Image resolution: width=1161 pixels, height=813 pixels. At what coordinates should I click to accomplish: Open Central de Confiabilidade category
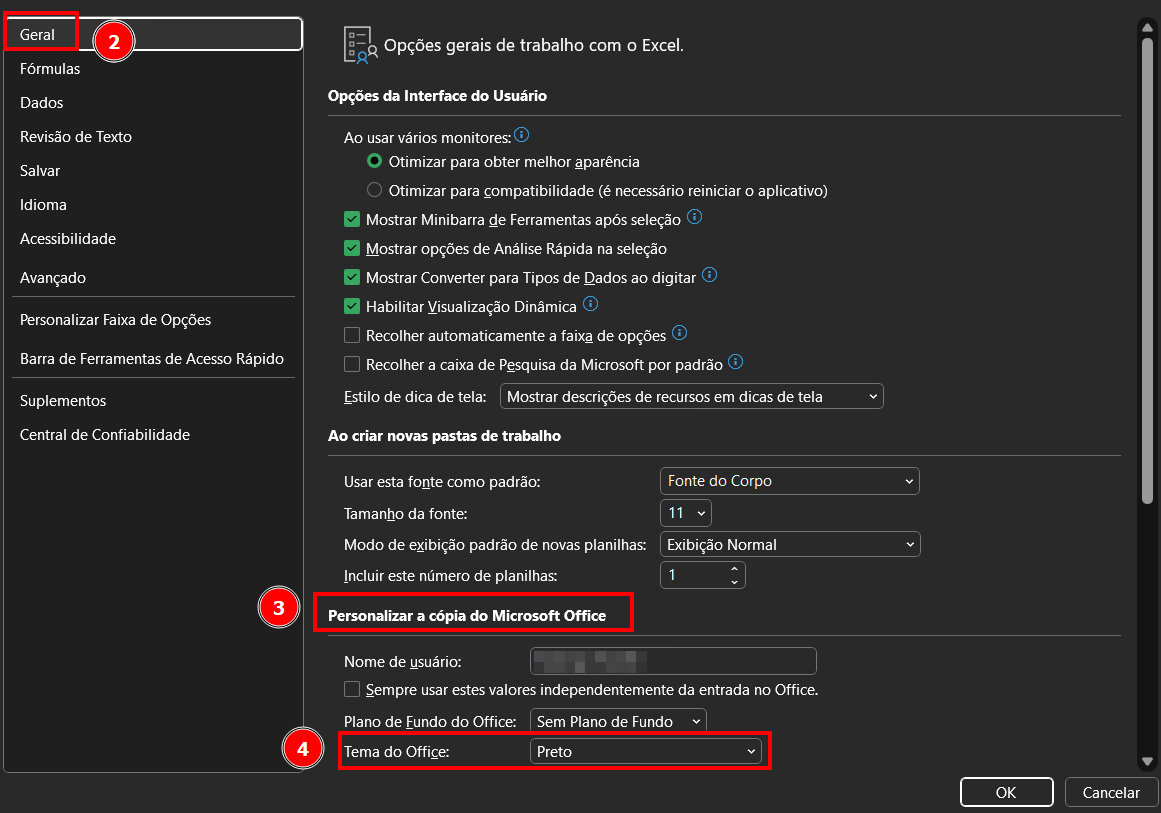(153, 435)
